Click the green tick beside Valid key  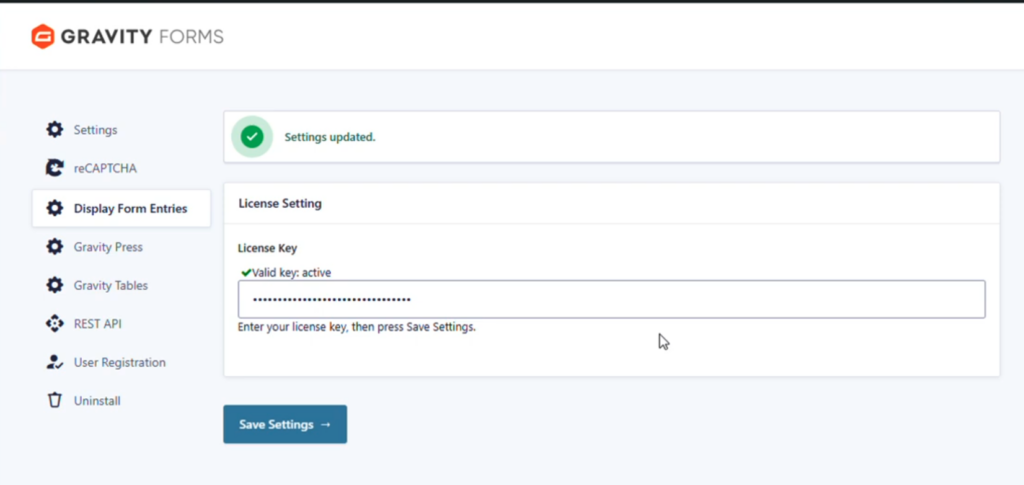coord(246,272)
